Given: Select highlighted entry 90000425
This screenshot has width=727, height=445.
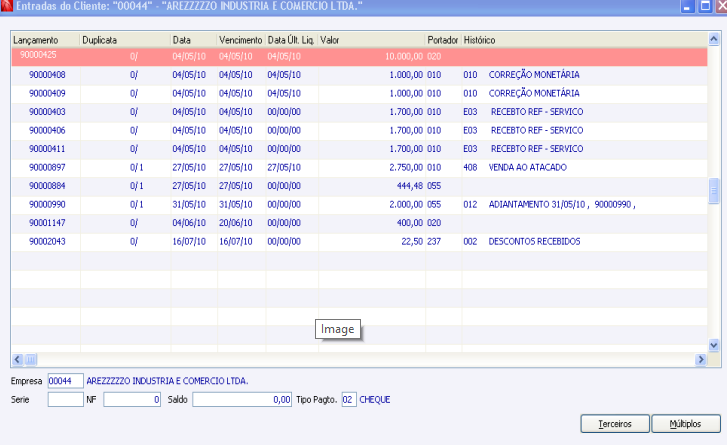Looking at the screenshot, I should click(359, 57).
